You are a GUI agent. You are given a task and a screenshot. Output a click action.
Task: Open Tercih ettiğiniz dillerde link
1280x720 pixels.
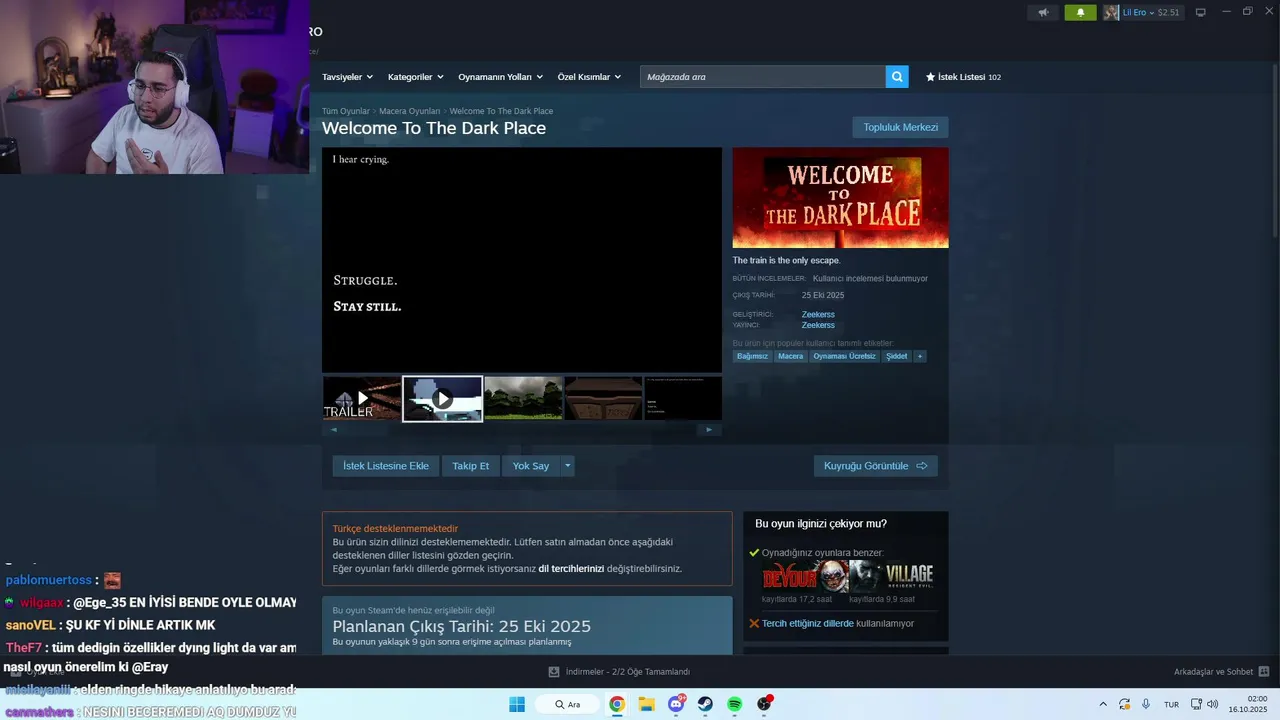(x=808, y=623)
